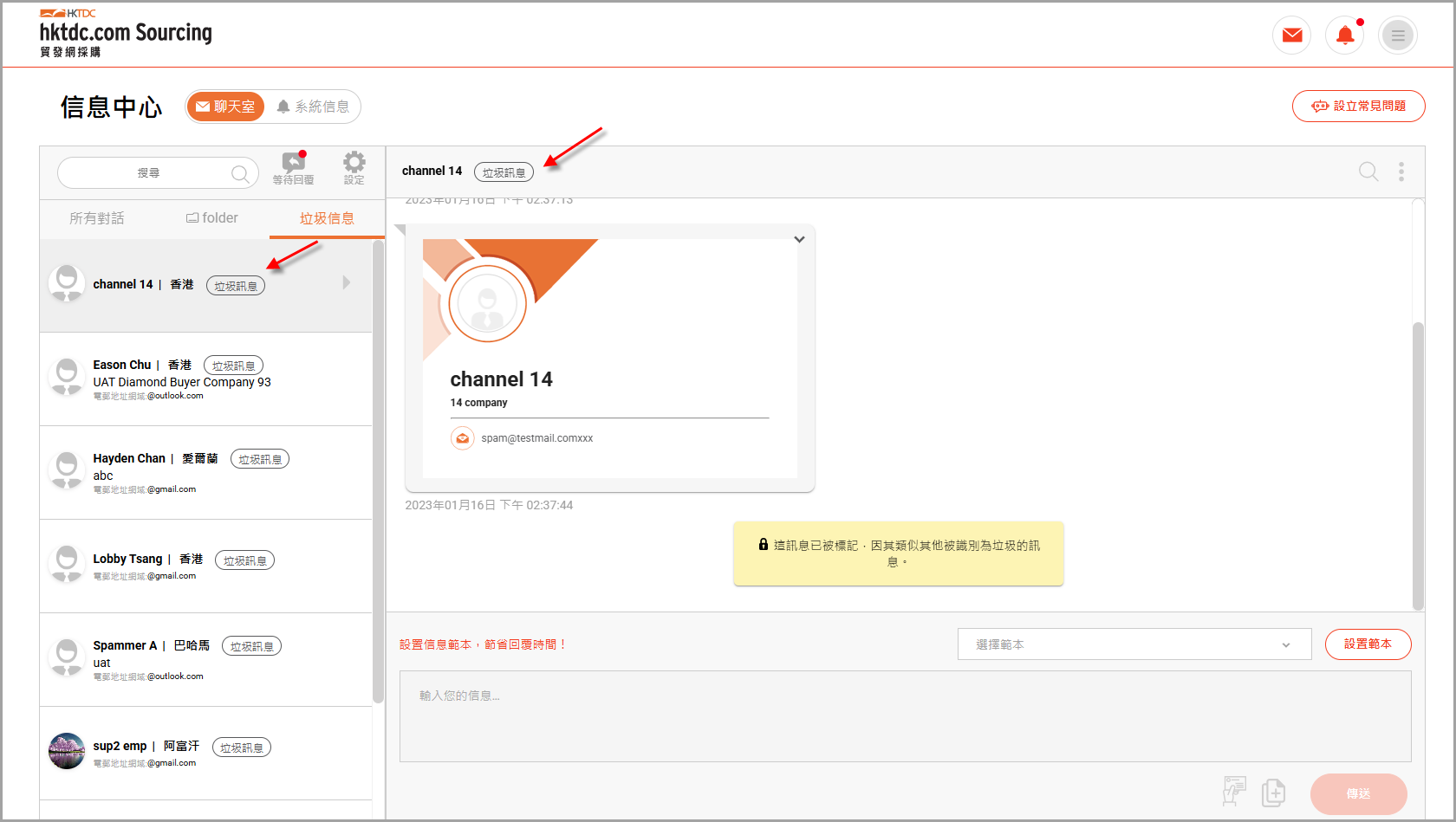Click the spam@testmail.comxxx email address

click(537, 438)
